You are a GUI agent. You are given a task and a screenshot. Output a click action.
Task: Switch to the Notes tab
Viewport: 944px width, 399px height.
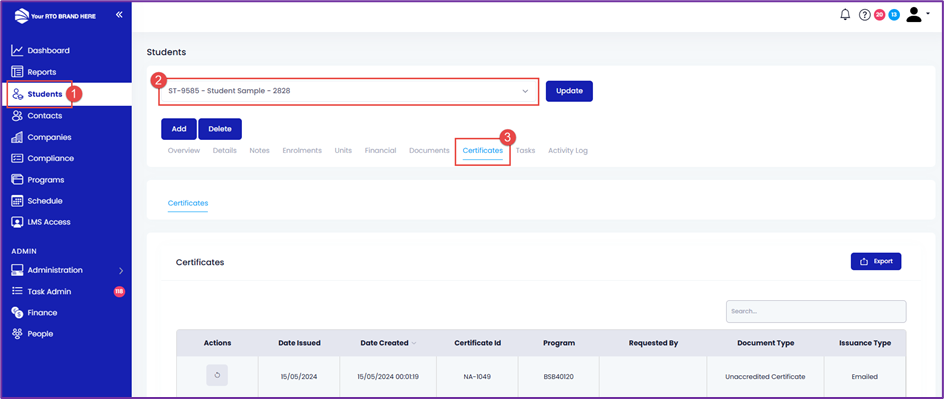click(x=259, y=150)
